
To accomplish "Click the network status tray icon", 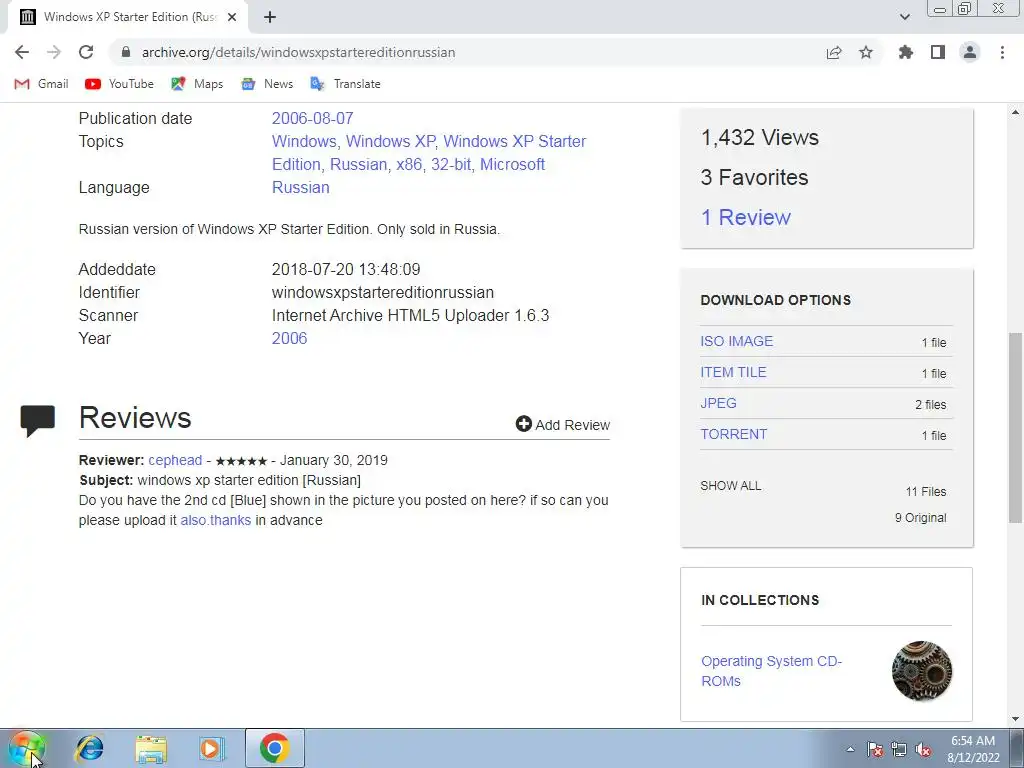I will pos(899,750).
